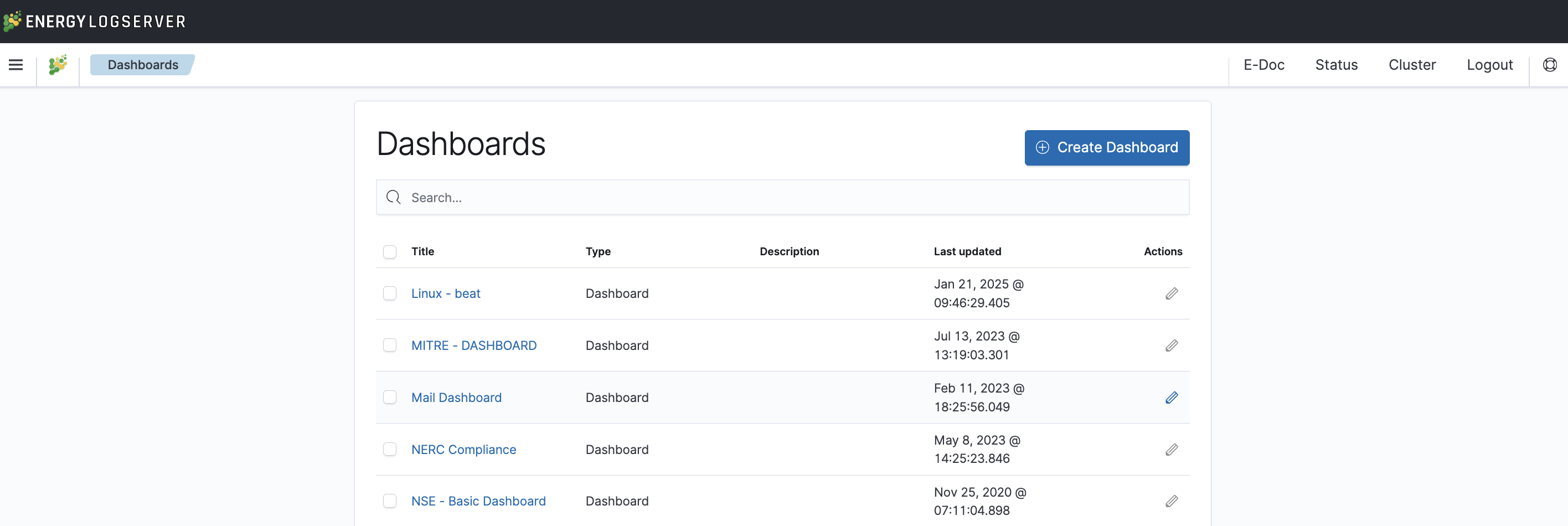The image size is (1568, 526).
Task: Open the MITRE - DASHBOARD link
Action: pos(473,346)
